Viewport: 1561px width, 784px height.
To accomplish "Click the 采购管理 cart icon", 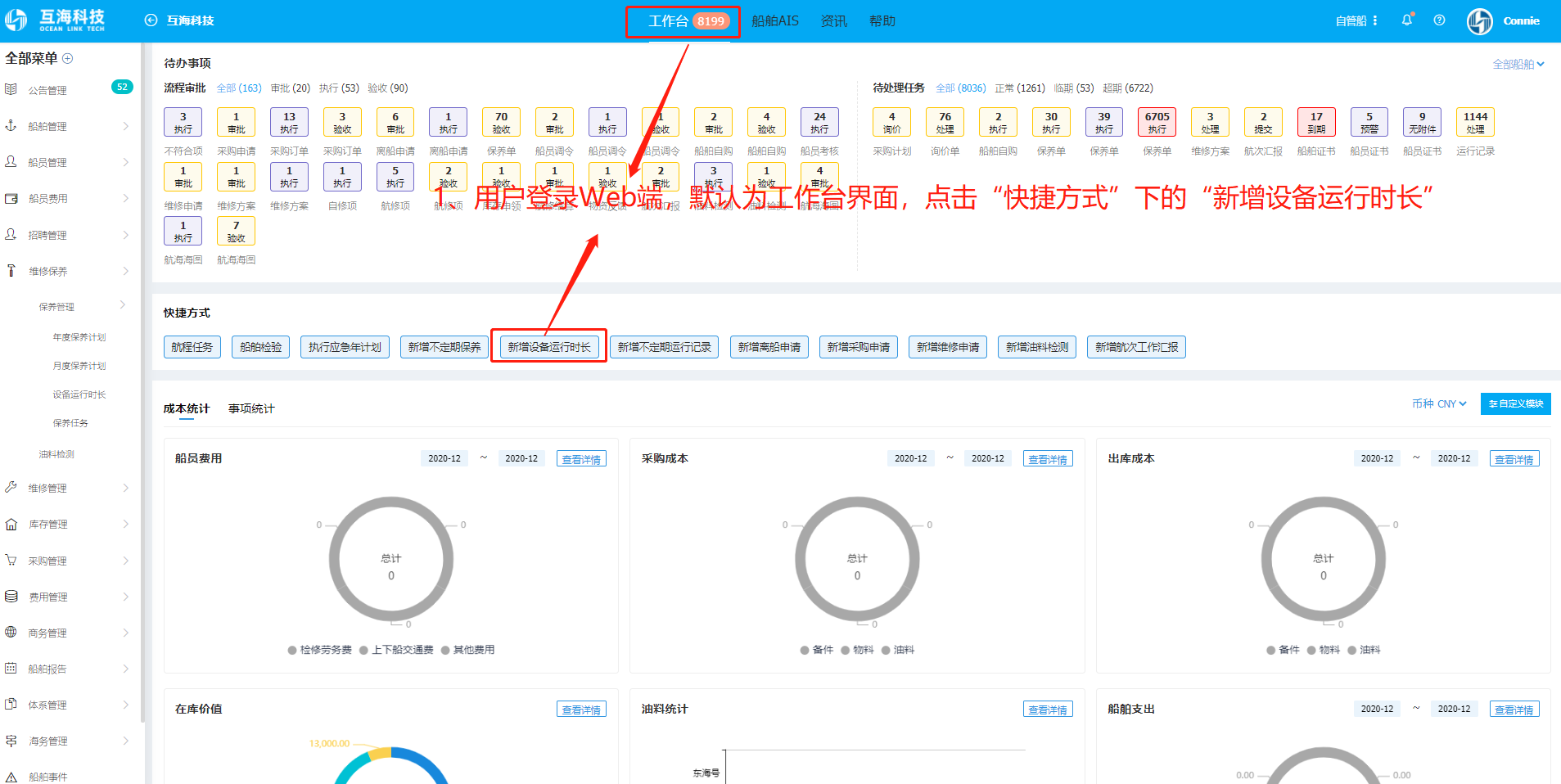I will tap(11, 561).
